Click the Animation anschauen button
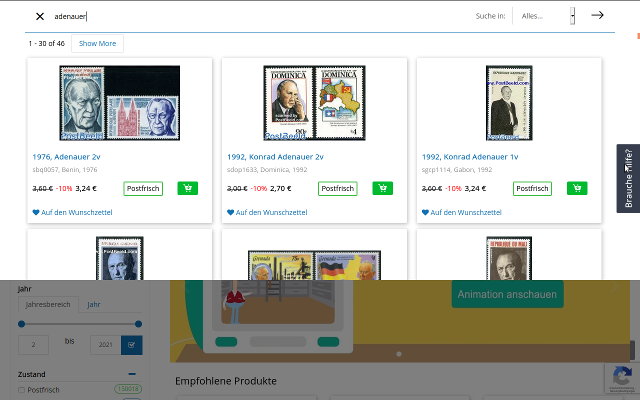The image size is (640, 400). 507,295
